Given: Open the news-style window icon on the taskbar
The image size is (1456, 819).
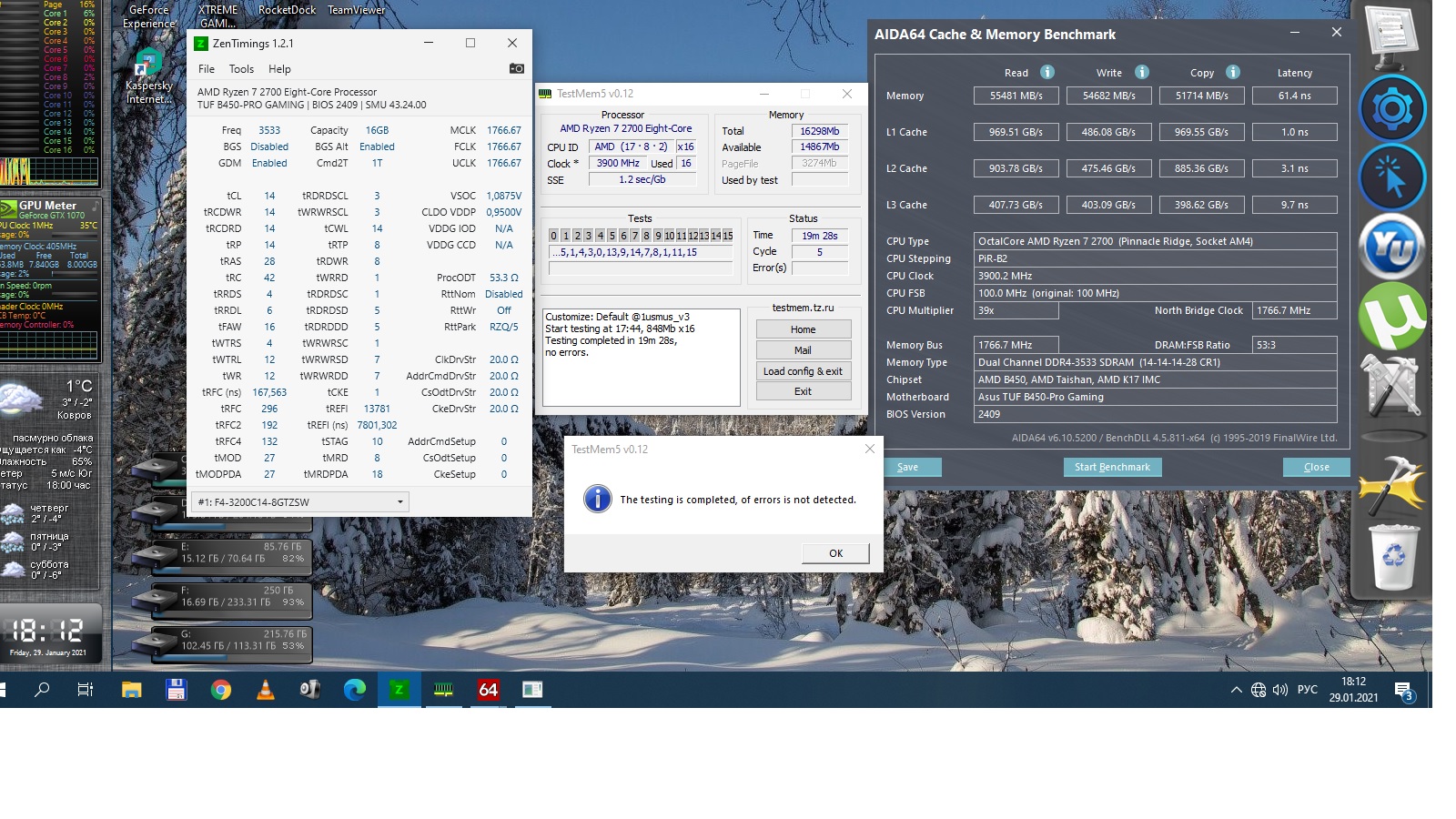Looking at the screenshot, I should 532,690.
